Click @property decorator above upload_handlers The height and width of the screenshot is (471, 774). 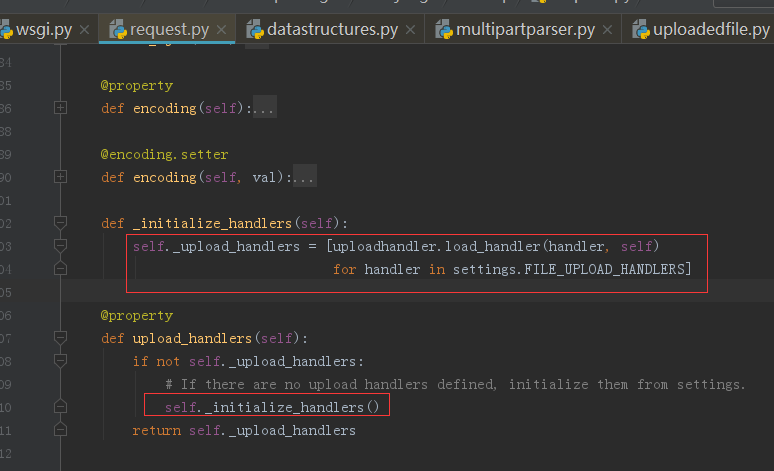tap(137, 315)
